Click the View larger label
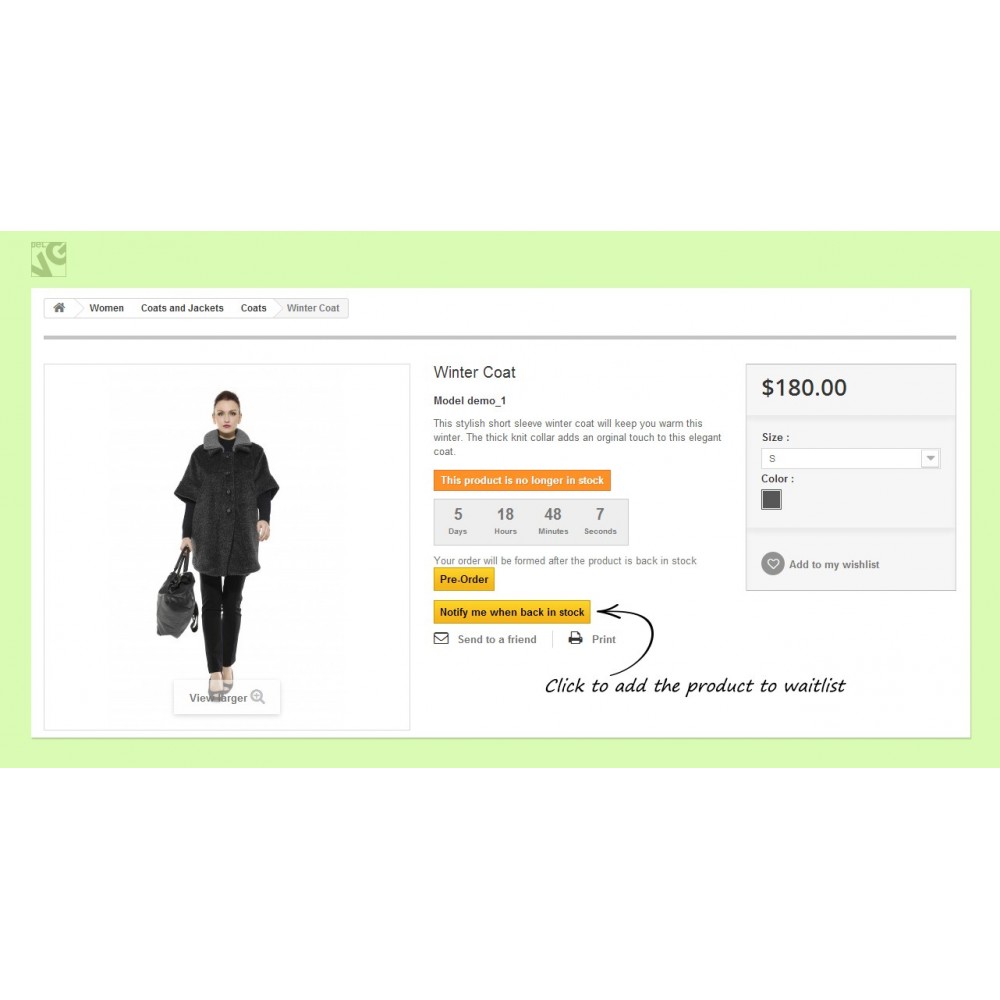This screenshot has width=1000, height=1000. click(218, 698)
